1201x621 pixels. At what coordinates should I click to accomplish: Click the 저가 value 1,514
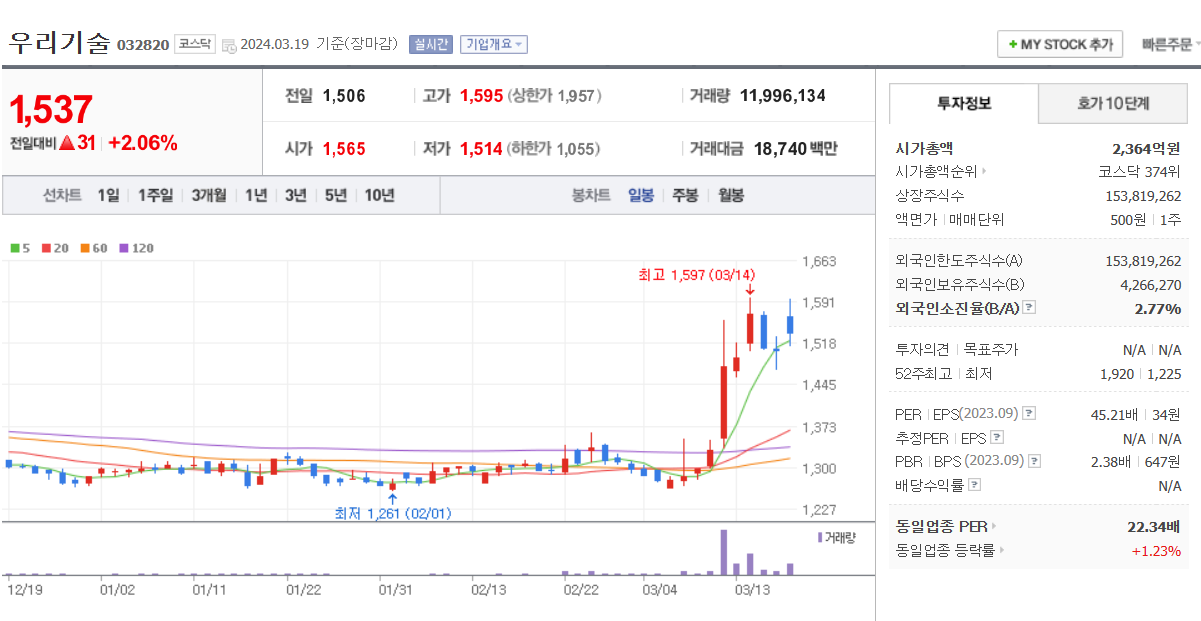tap(481, 149)
